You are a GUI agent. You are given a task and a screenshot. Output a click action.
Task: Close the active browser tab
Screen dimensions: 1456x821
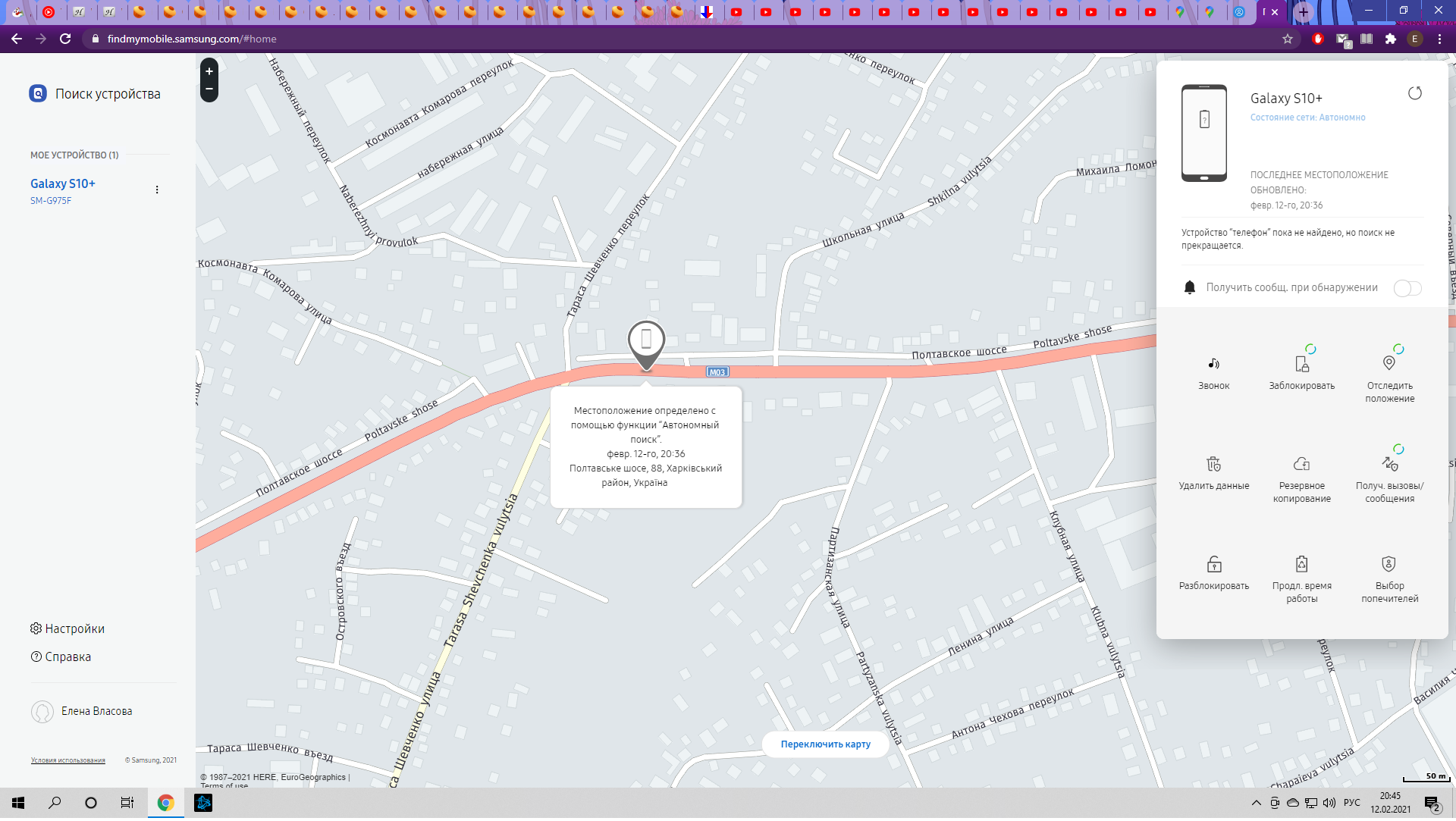(1275, 12)
